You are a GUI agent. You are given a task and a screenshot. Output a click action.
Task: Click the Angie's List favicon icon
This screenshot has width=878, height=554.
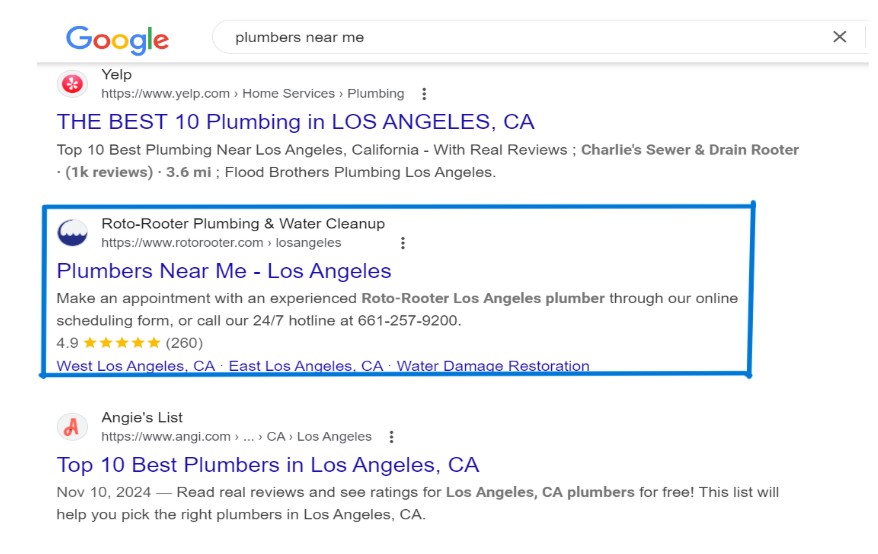click(72, 427)
